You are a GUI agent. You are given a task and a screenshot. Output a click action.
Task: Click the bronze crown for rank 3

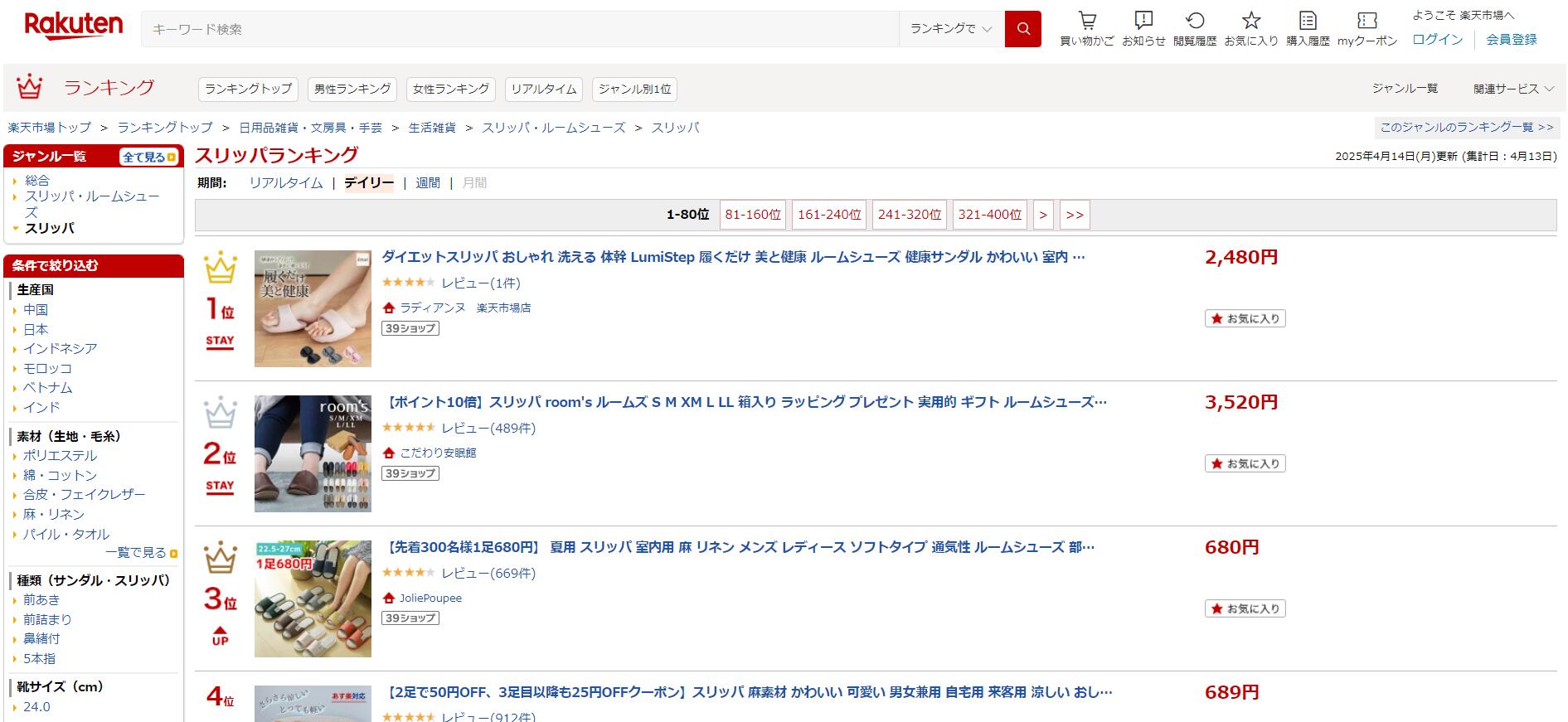[221, 557]
